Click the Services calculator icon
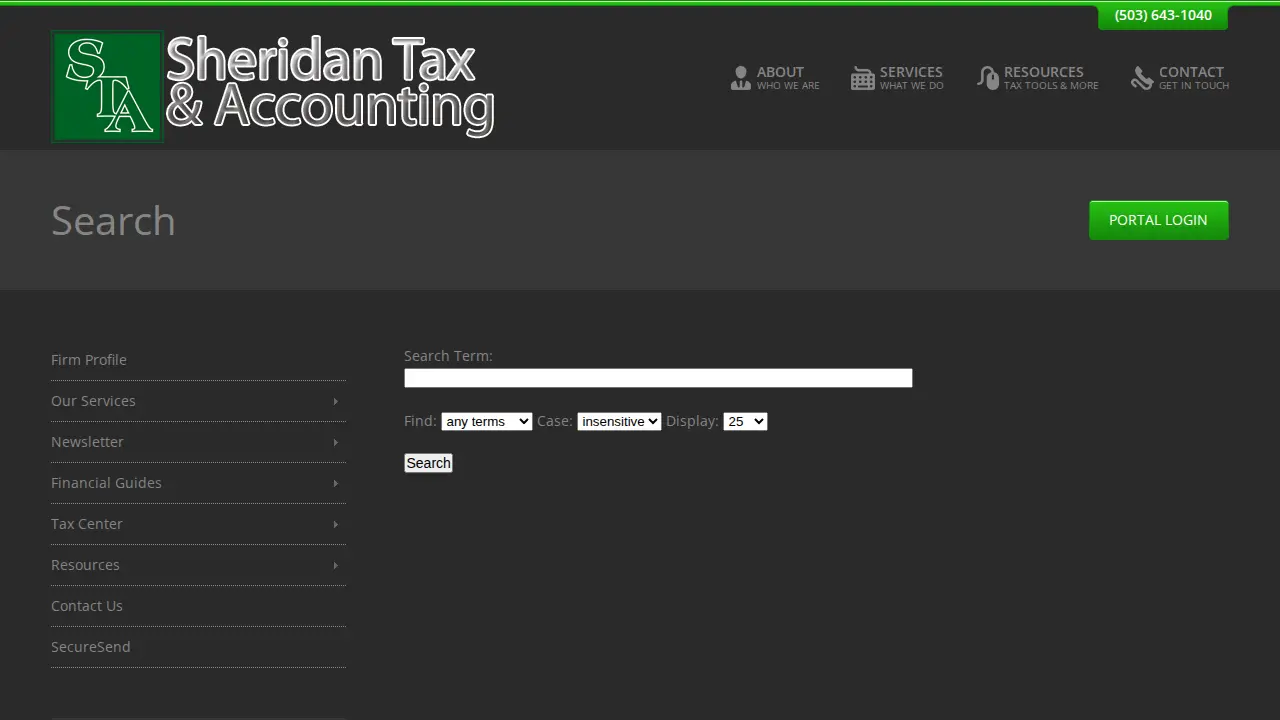Viewport: 1280px width, 720px height. 862,78
